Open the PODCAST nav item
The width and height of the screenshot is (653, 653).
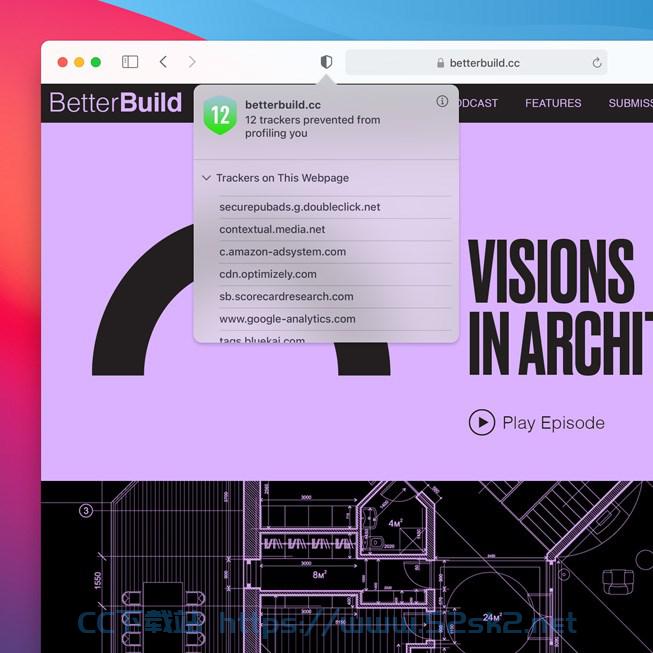478,103
